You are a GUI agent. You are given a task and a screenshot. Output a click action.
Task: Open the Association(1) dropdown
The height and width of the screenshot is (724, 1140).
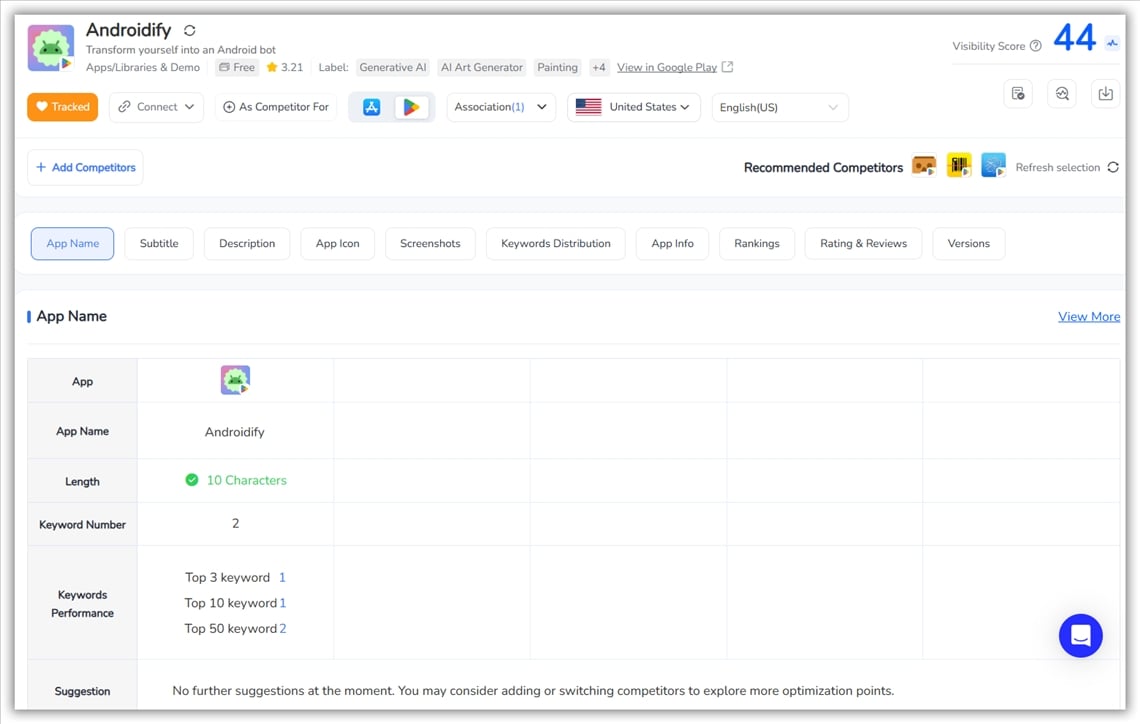(501, 107)
